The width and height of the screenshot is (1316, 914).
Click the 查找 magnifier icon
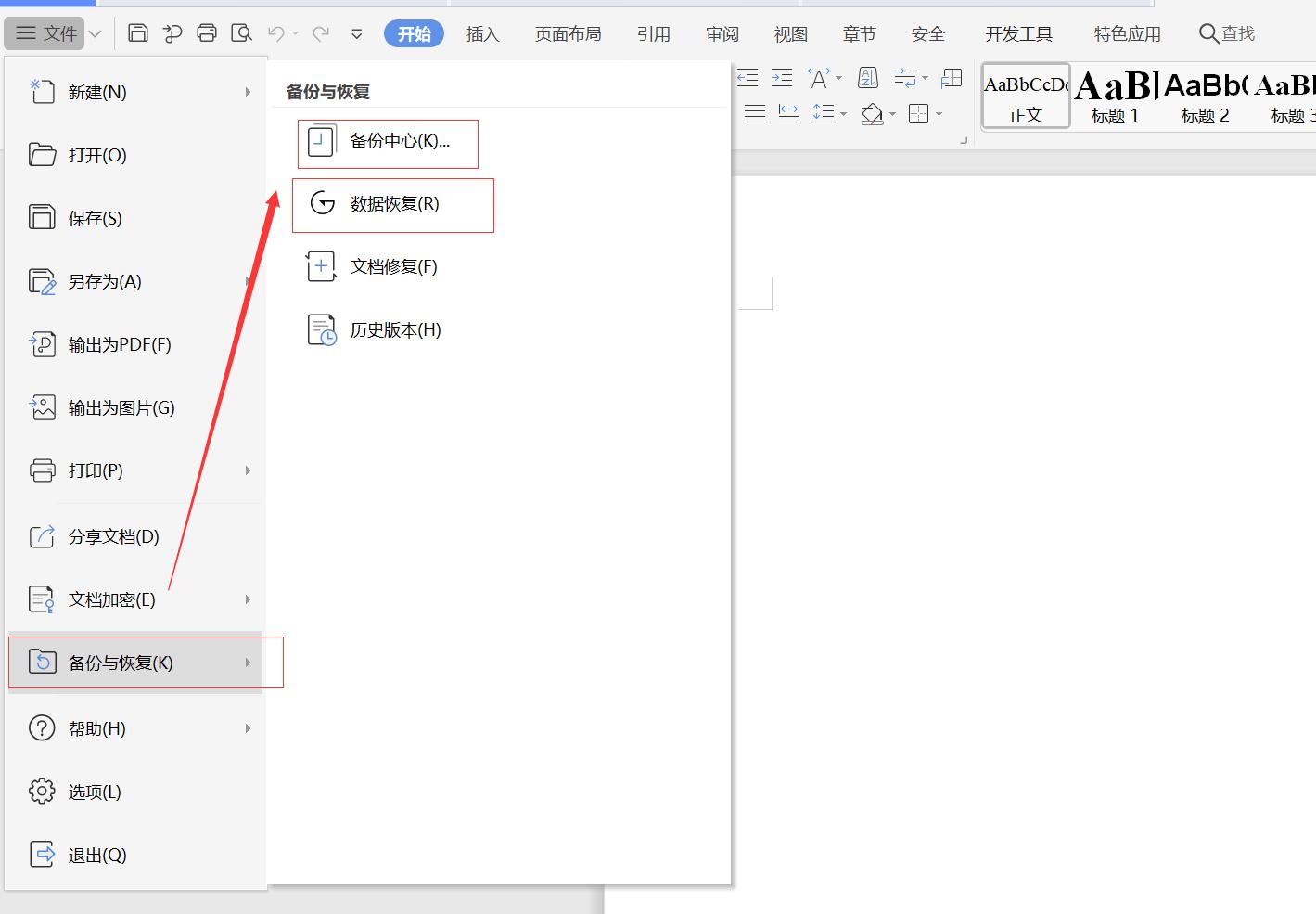[x=1208, y=32]
